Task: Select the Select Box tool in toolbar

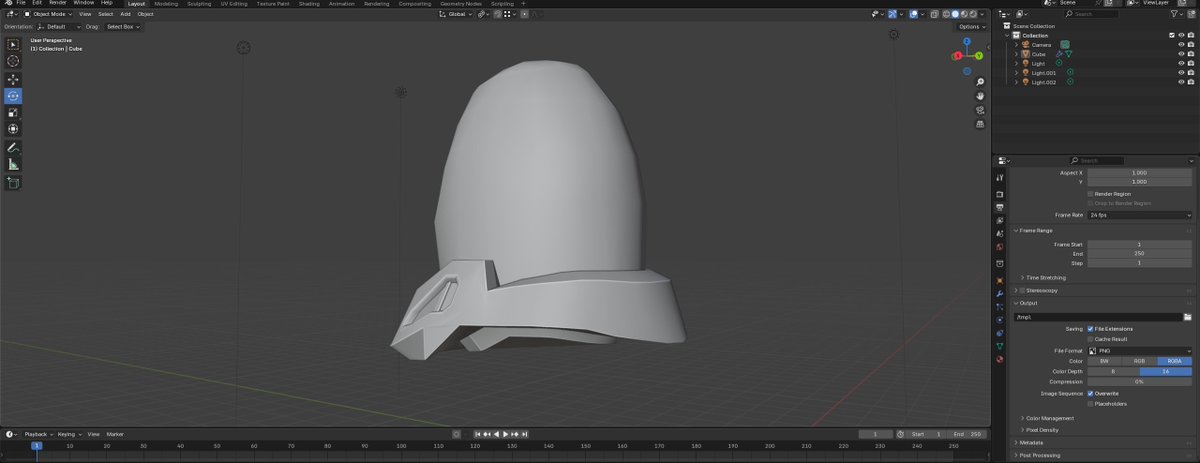Action: pos(13,44)
